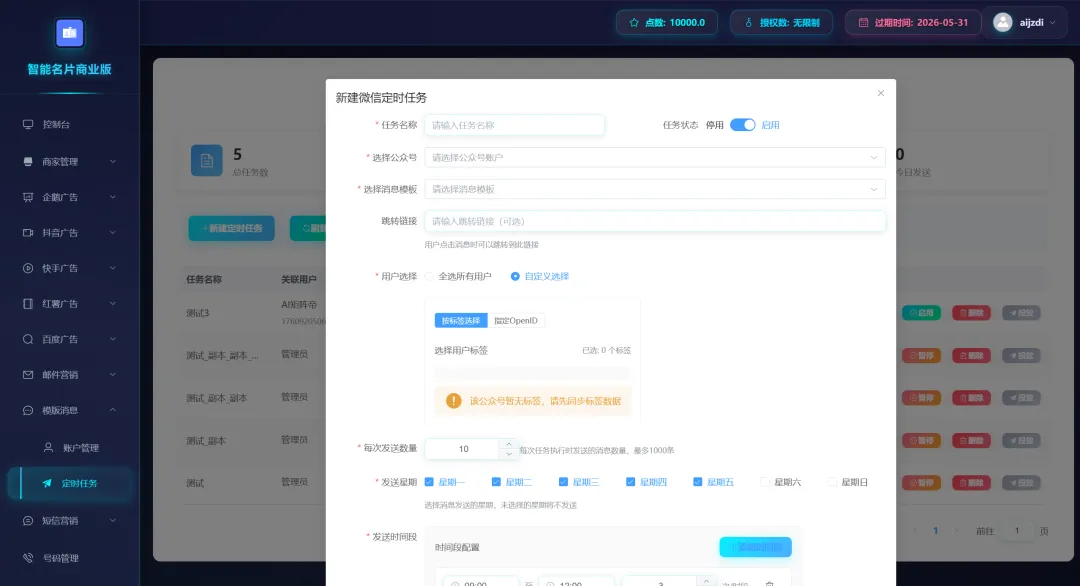Open the 选择公众号 dropdown

(655, 157)
